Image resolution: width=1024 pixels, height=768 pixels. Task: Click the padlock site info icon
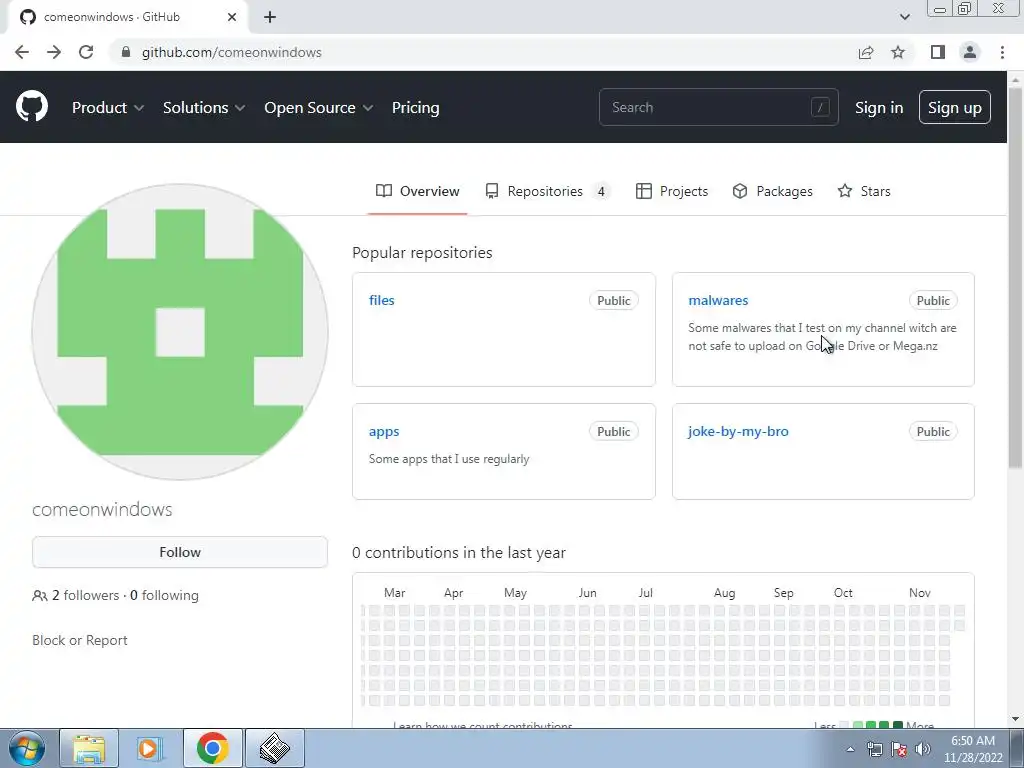(126, 52)
